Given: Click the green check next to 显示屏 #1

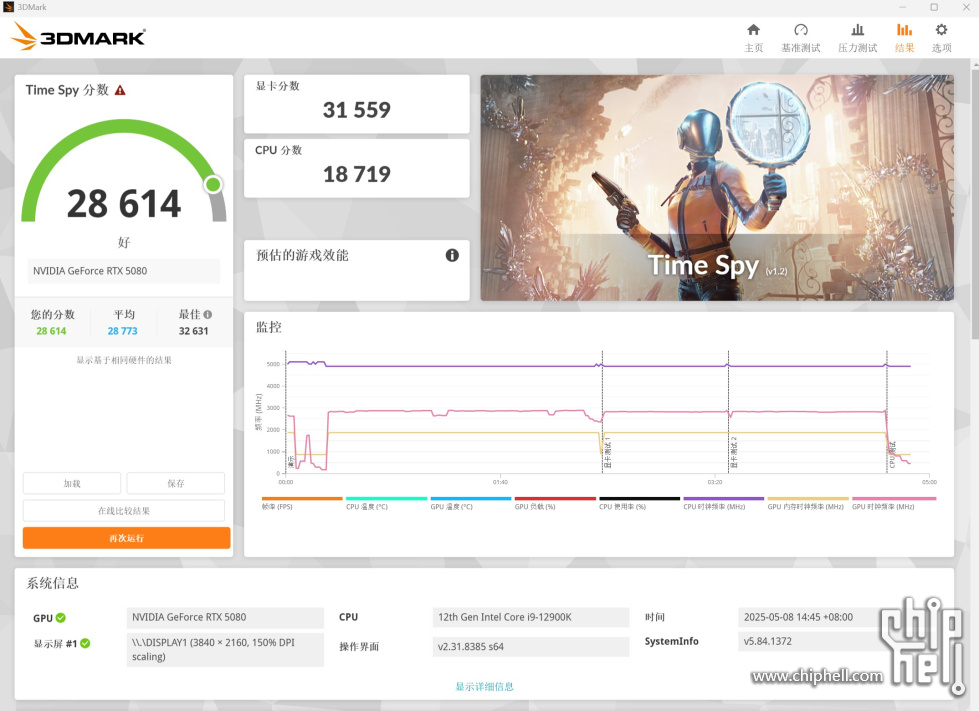Looking at the screenshot, I should pos(85,643).
